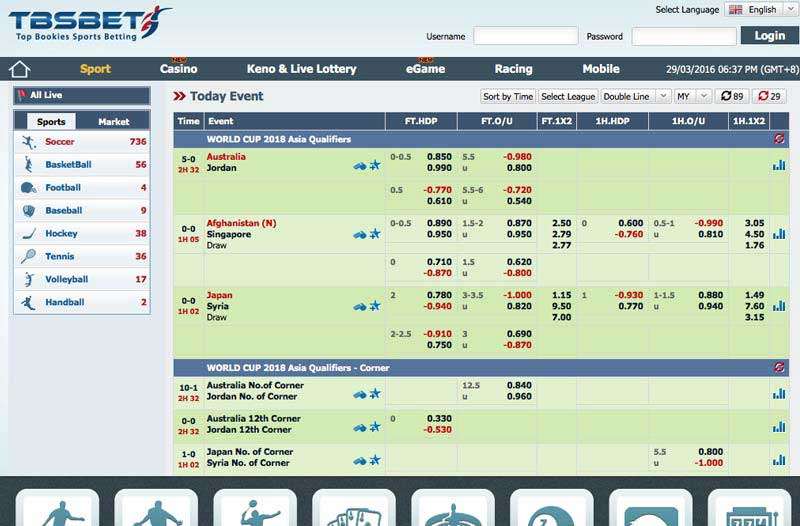View statistics chart for Japan vs Syria

click(x=779, y=306)
